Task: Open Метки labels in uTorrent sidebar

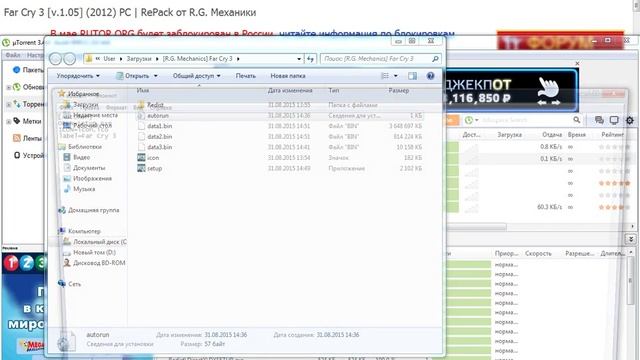Action: pyautogui.click(x=27, y=121)
